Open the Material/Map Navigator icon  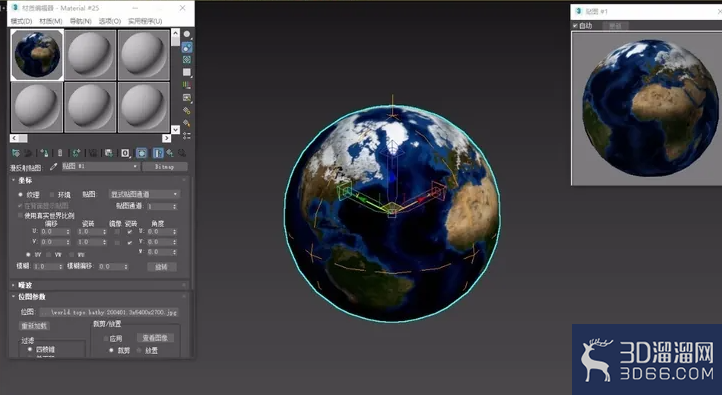187,135
